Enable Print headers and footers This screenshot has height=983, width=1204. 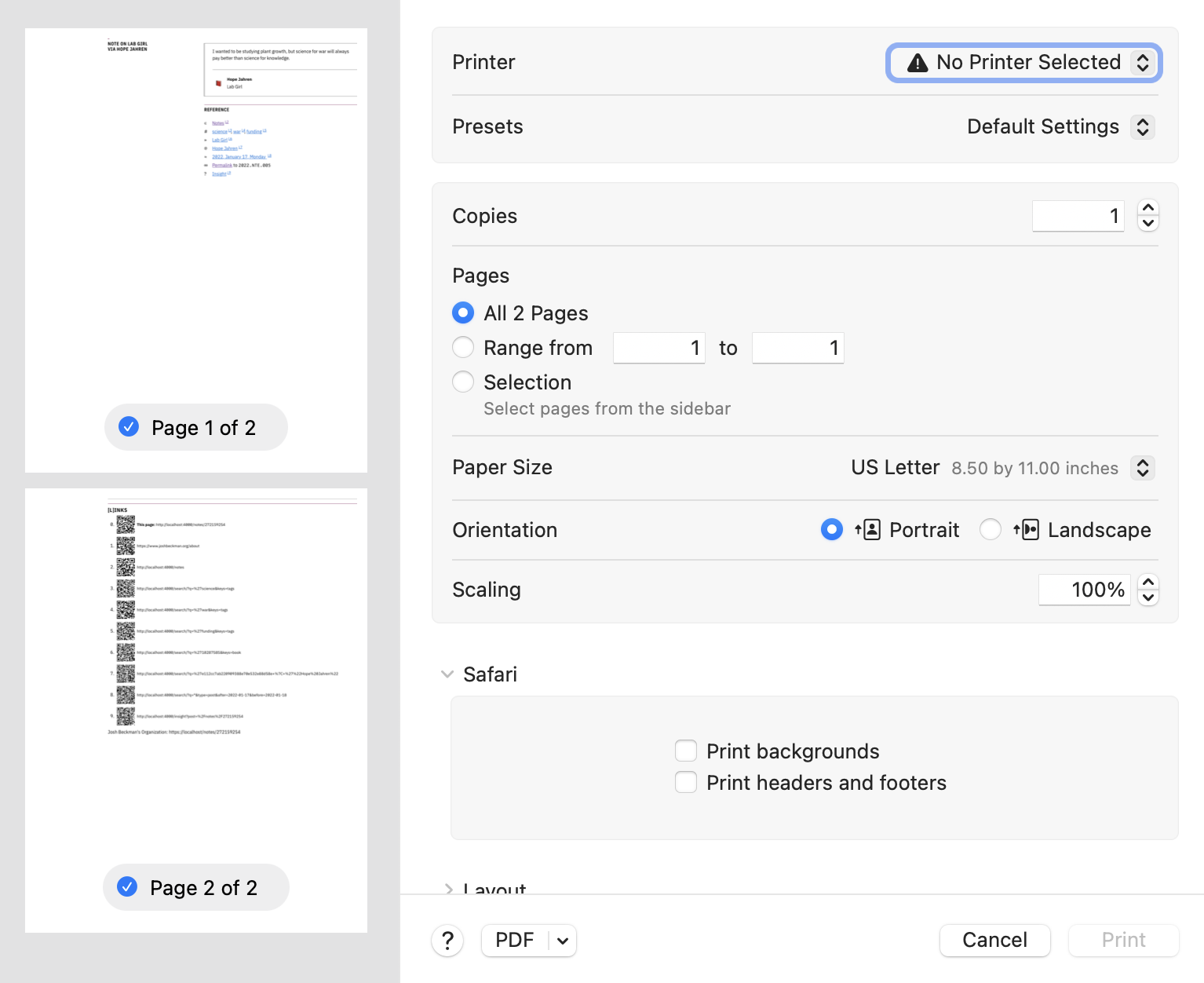pos(686,782)
